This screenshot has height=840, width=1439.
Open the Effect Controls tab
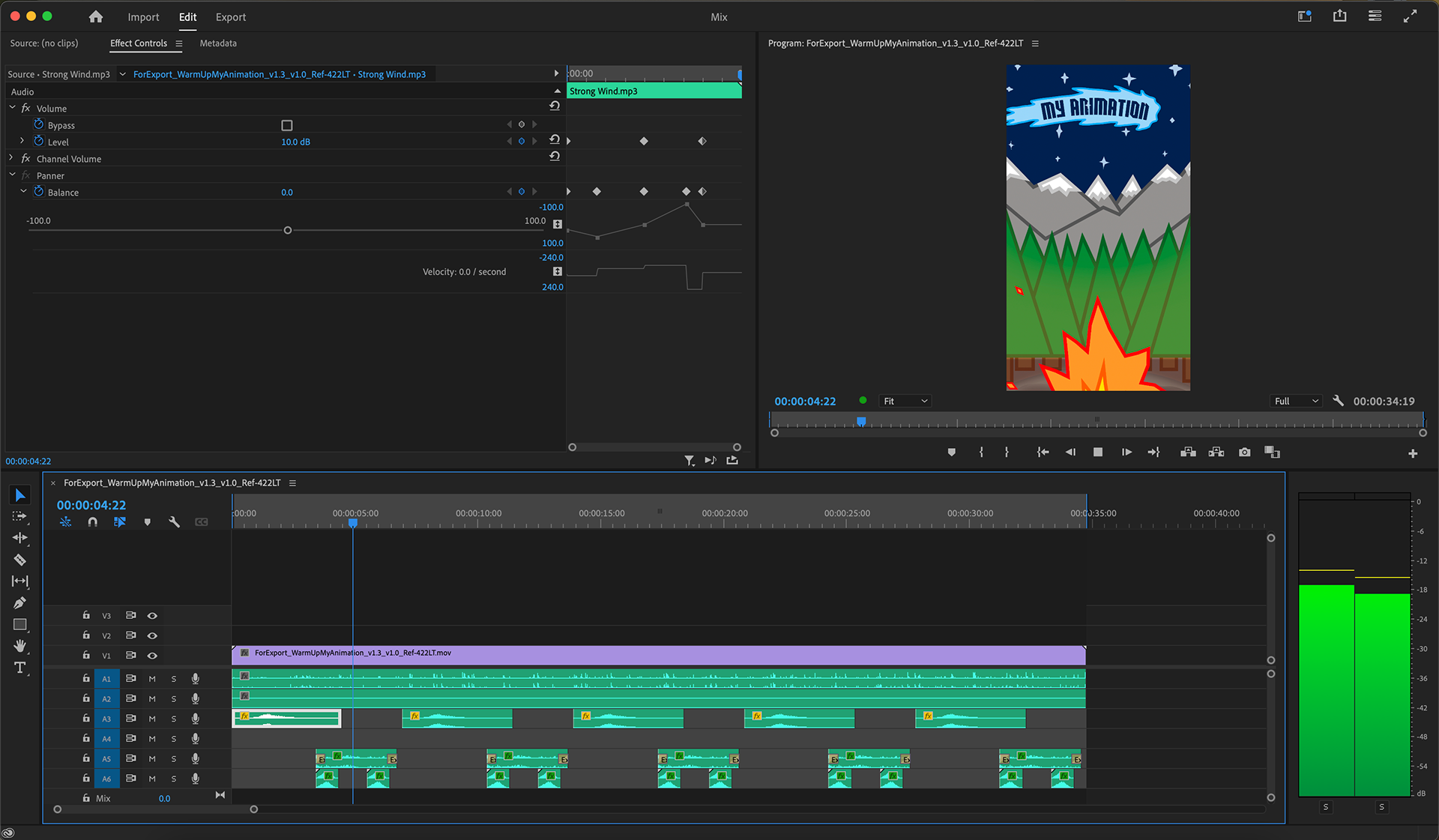pyautogui.click(x=139, y=43)
